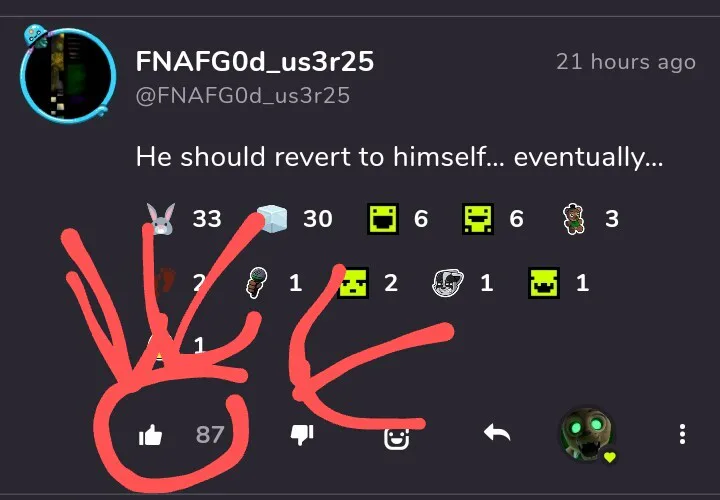Toggle the ice cube reaction with 30
Viewport: 720px width, 500px height.
click(x=272, y=219)
